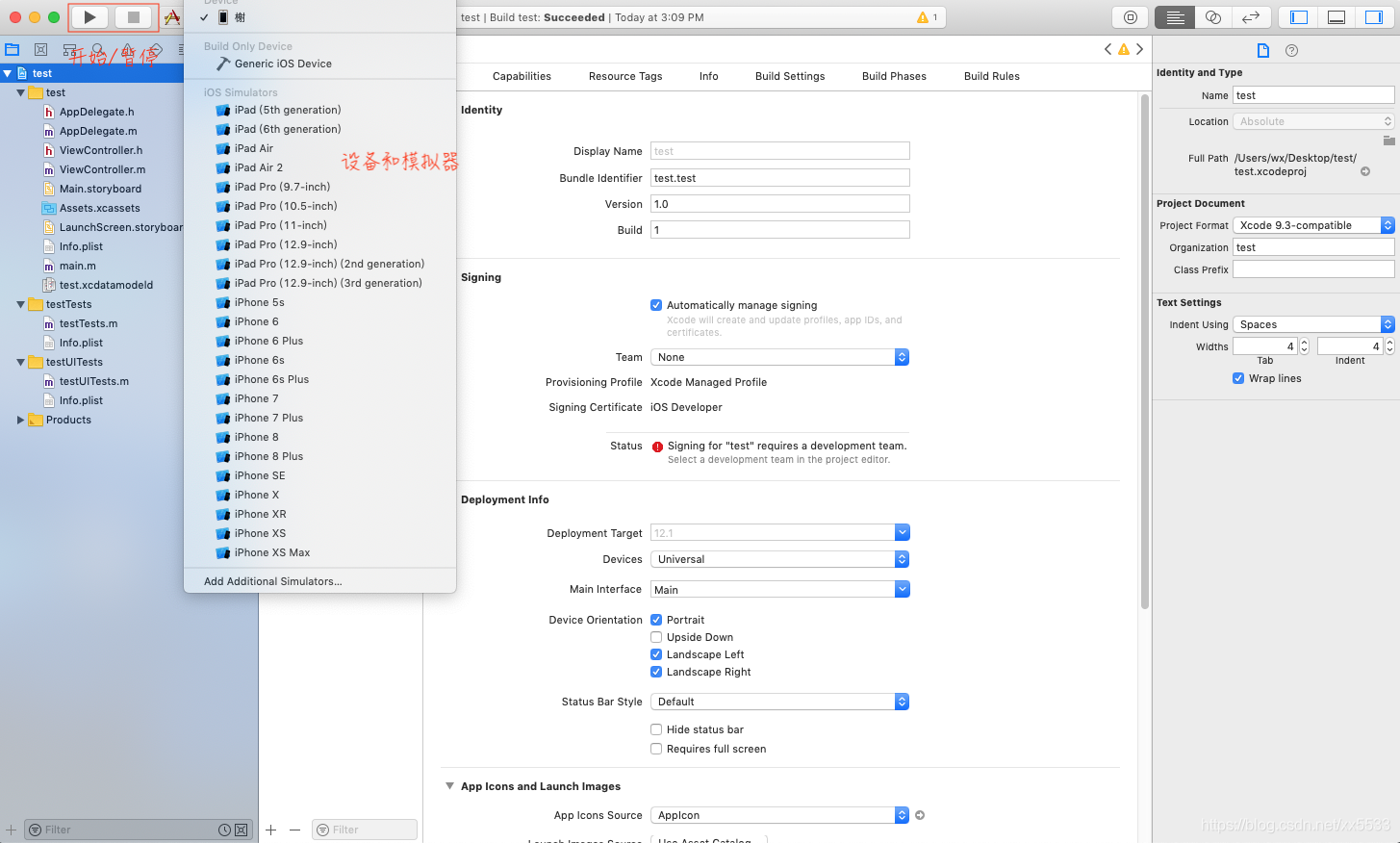This screenshot has height=843, width=1400.
Task: Switch to the Build Rules tab
Action: pos(992,76)
